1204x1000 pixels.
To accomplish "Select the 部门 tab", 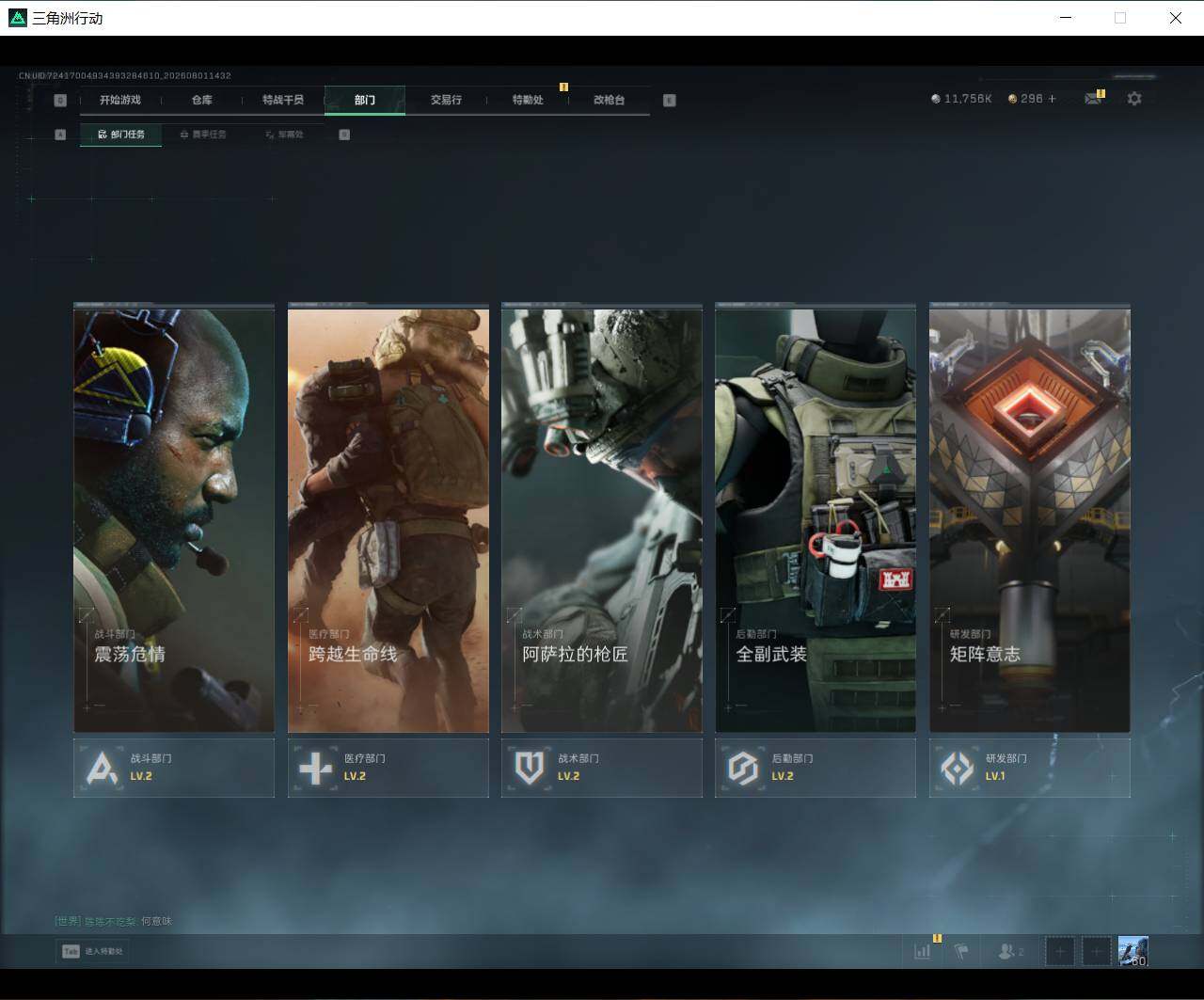I will 365,100.
